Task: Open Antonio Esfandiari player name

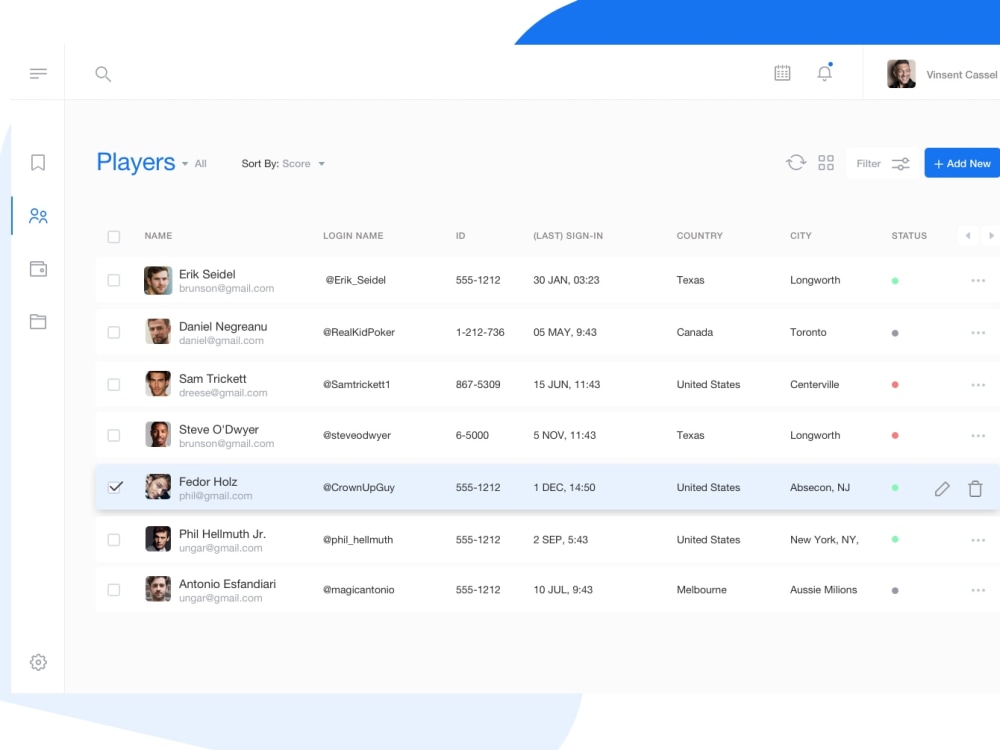Action: click(227, 584)
